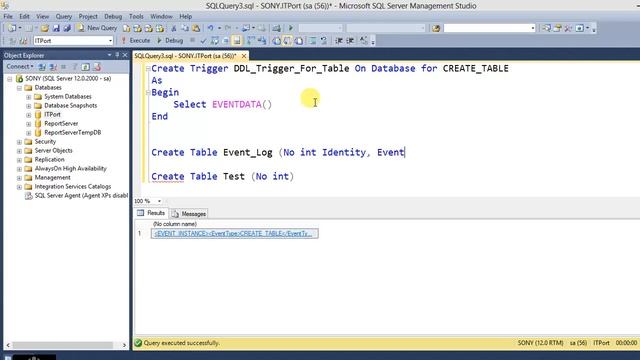
Task: Click the Debug button
Action: point(170,40)
